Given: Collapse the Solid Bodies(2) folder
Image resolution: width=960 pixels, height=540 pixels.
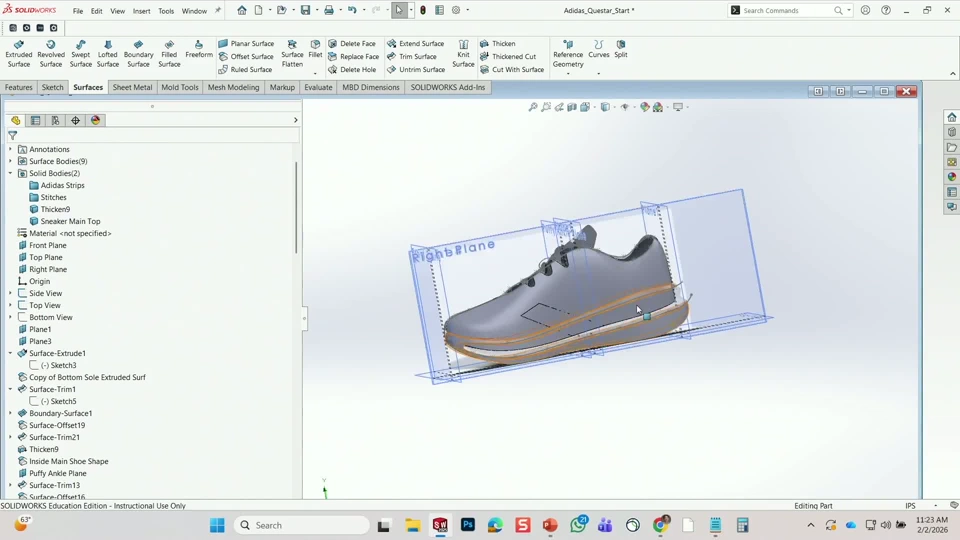Looking at the screenshot, I should point(10,173).
